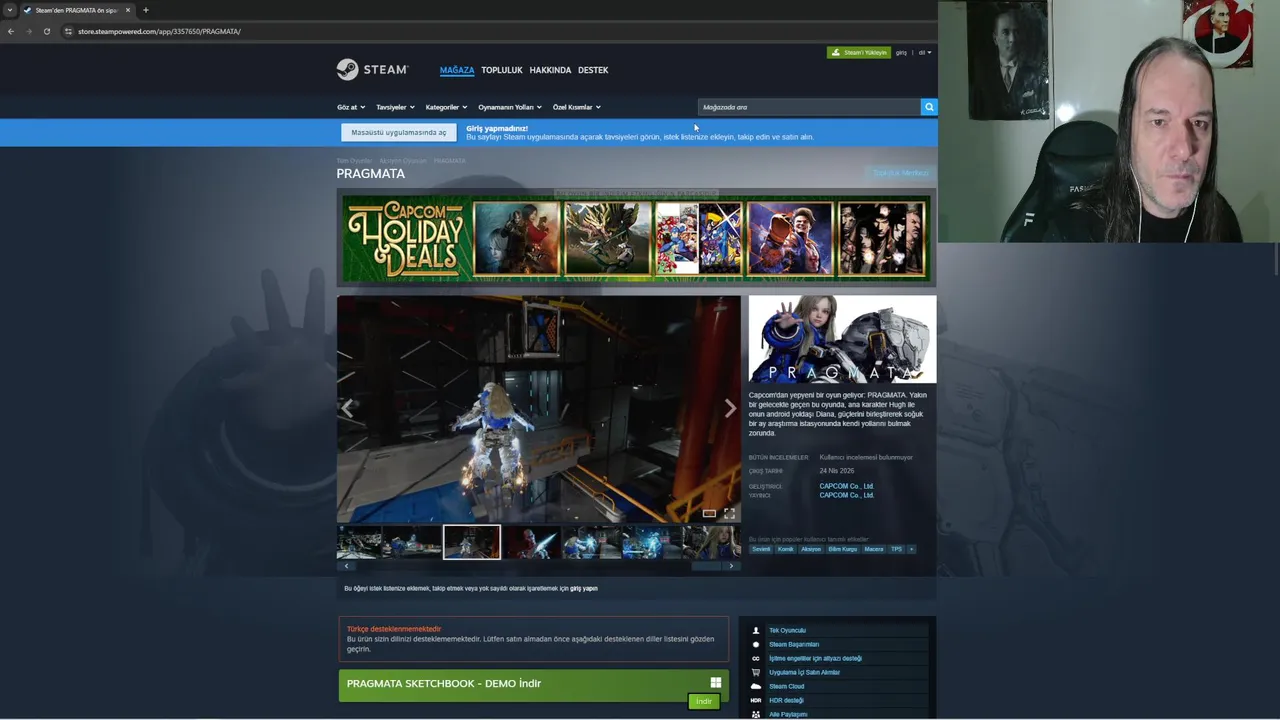Open the HDR desteği feature link
Image resolution: width=1280 pixels, height=720 pixels.
(x=786, y=700)
